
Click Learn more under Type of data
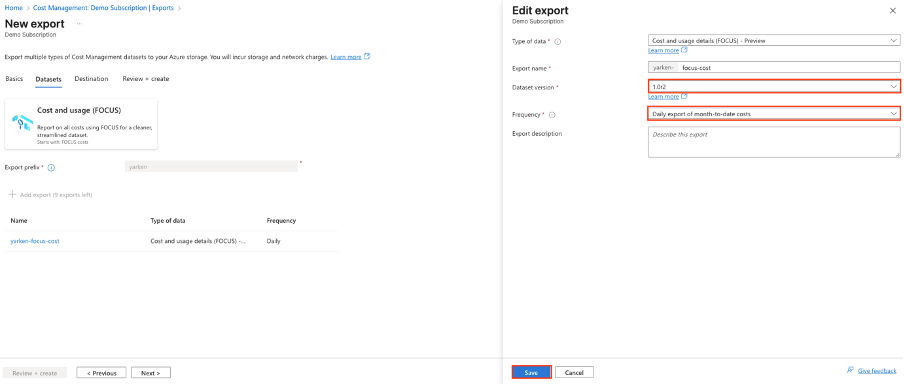(664, 51)
